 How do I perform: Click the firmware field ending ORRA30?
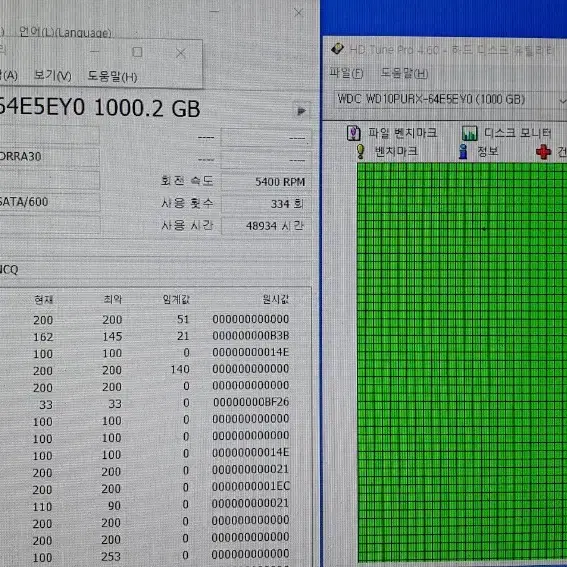click(50, 157)
